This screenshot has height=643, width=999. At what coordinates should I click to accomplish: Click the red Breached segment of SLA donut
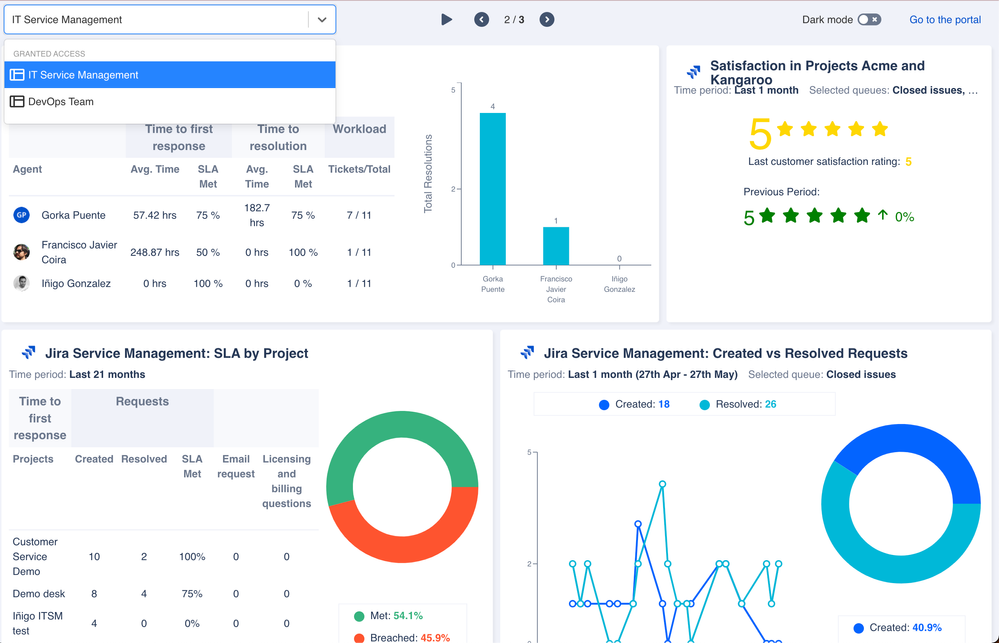coord(408,547)
